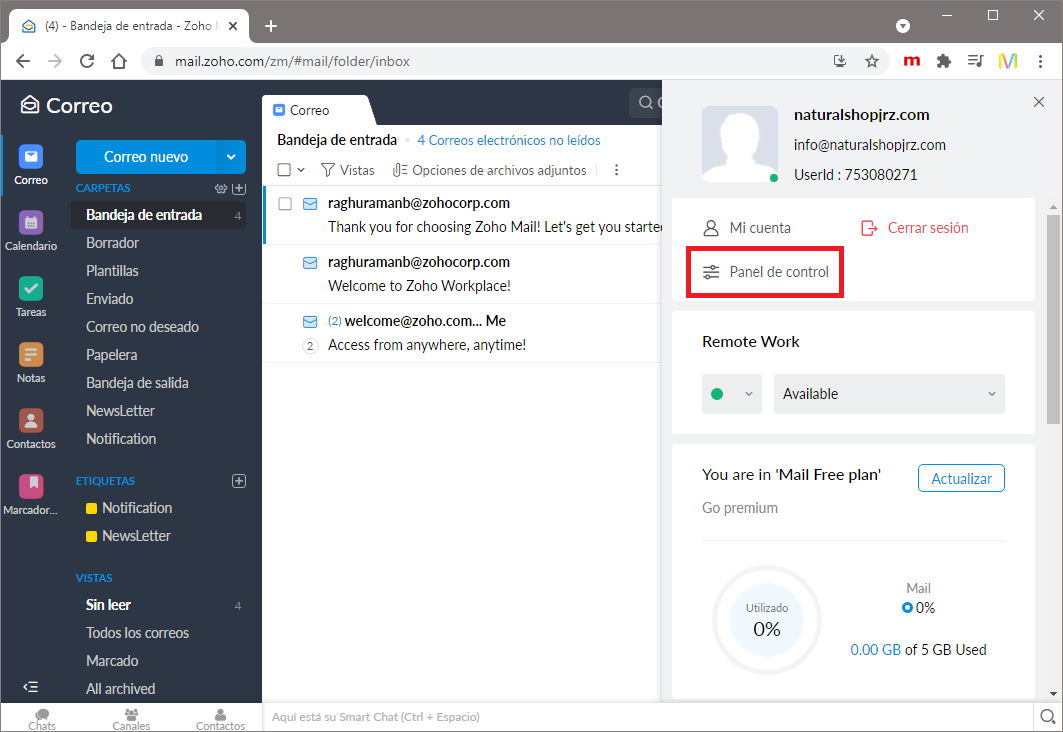Image resolution: width=1063 pixels, height=732 pixels.
Task: Open the Correo app in sidebar
Action: [31, 165]
